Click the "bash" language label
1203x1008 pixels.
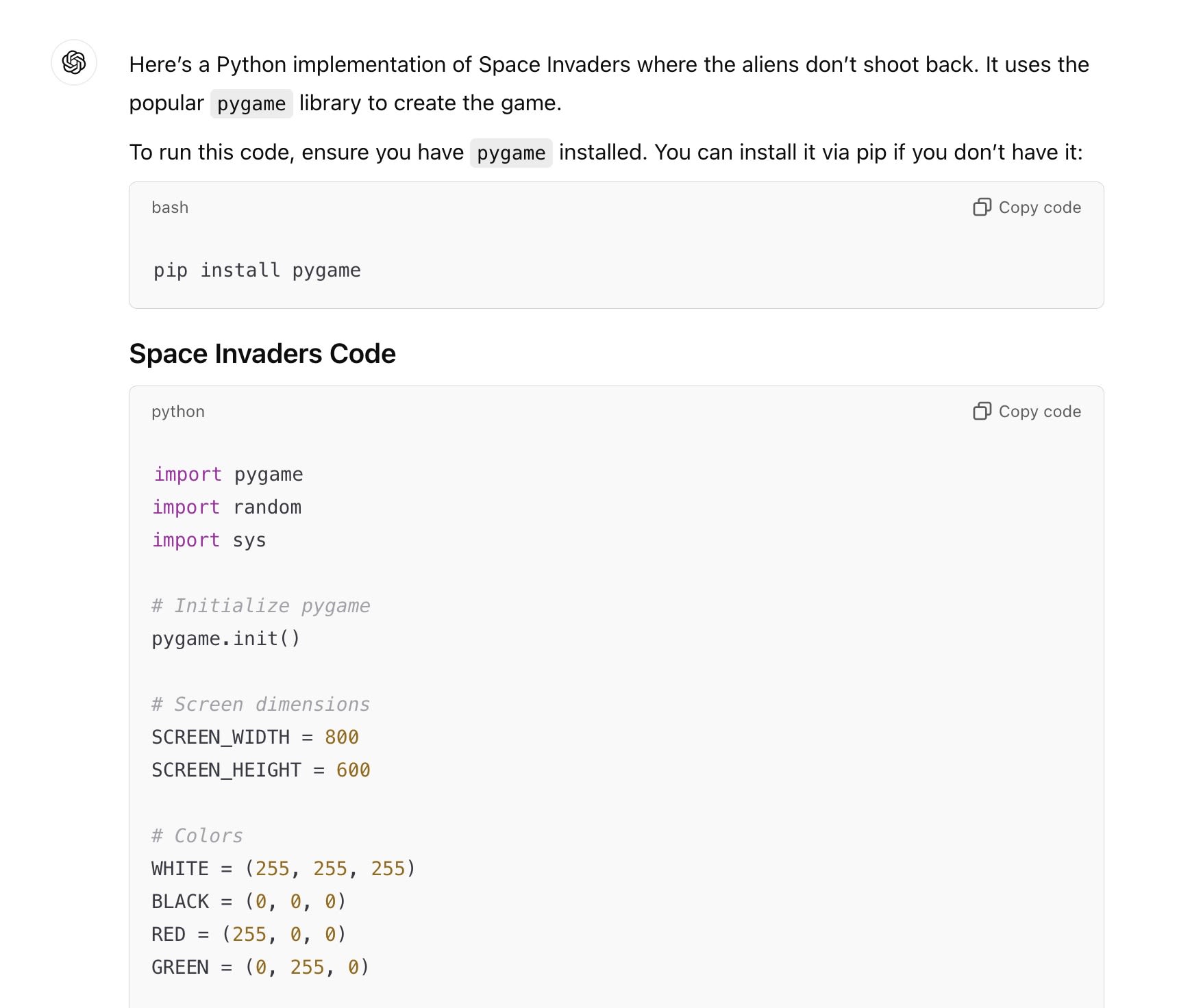pyautogui.click(x=170, y=207)
